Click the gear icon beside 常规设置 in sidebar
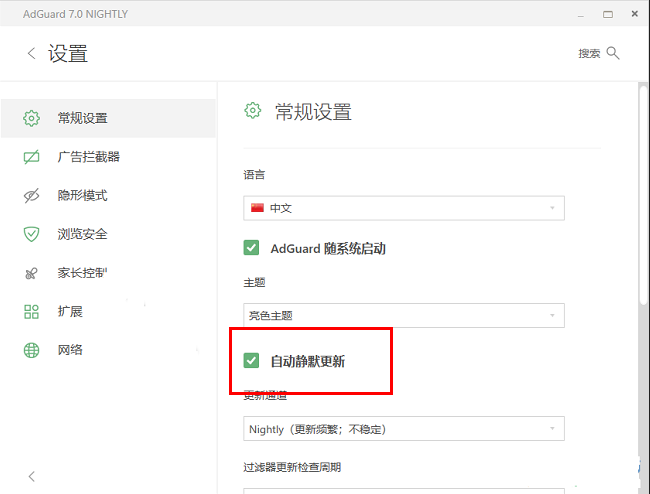 pyautogui.click(x=32, y=118)
